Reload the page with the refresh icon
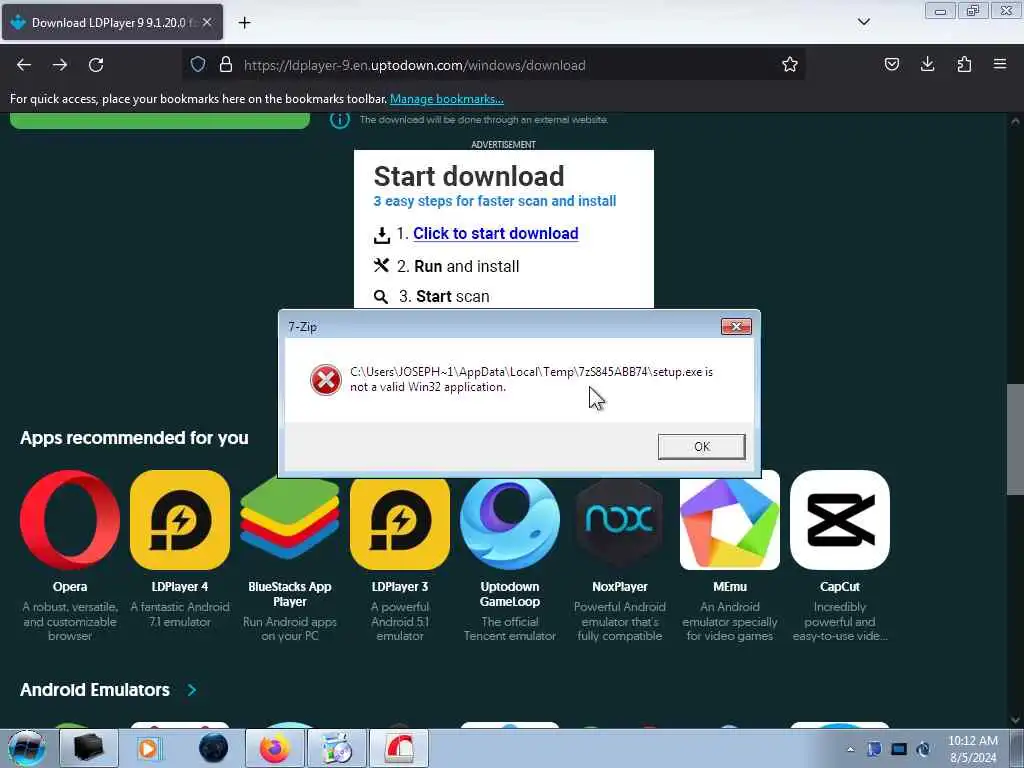1024x768 pixels. click(x=96, y=65)
